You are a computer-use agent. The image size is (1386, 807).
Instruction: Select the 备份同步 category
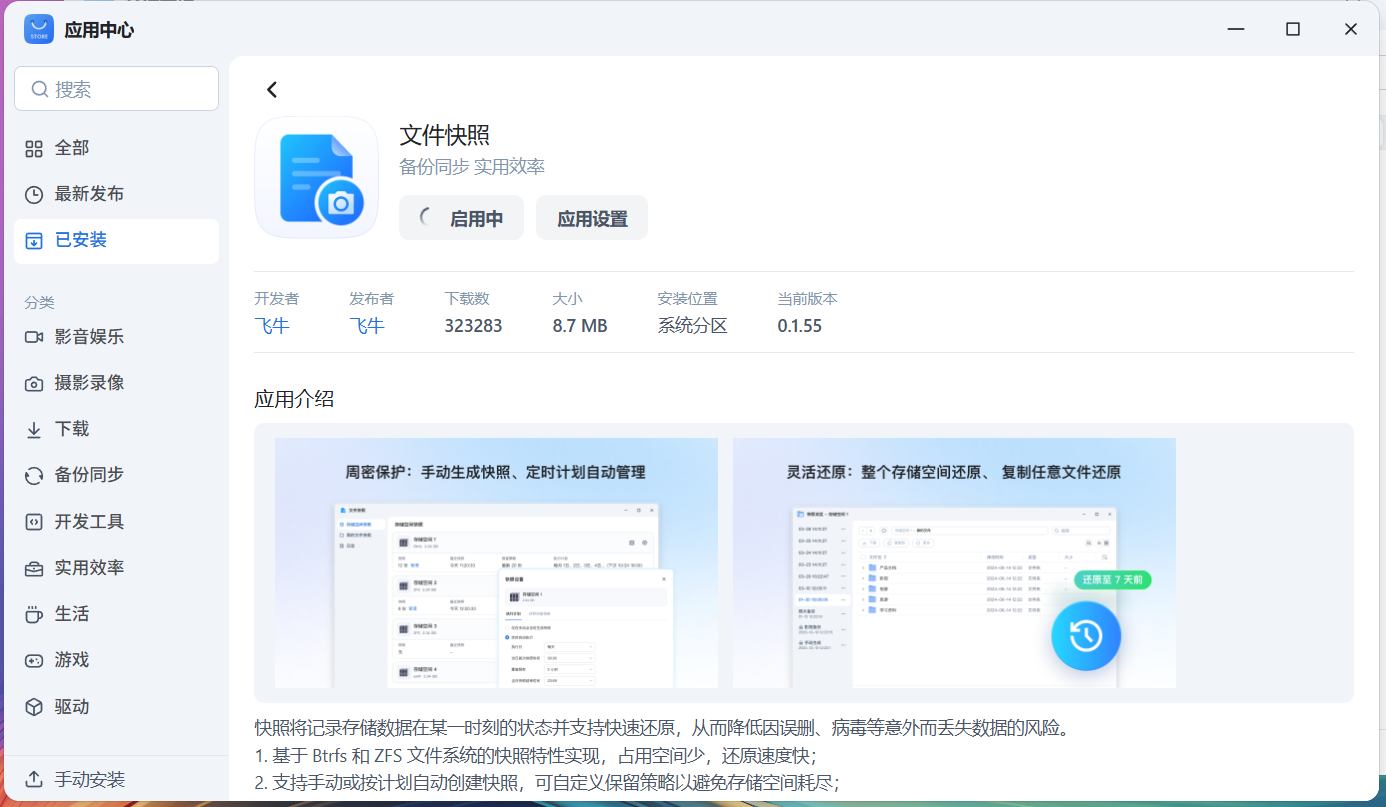(89, 475)
